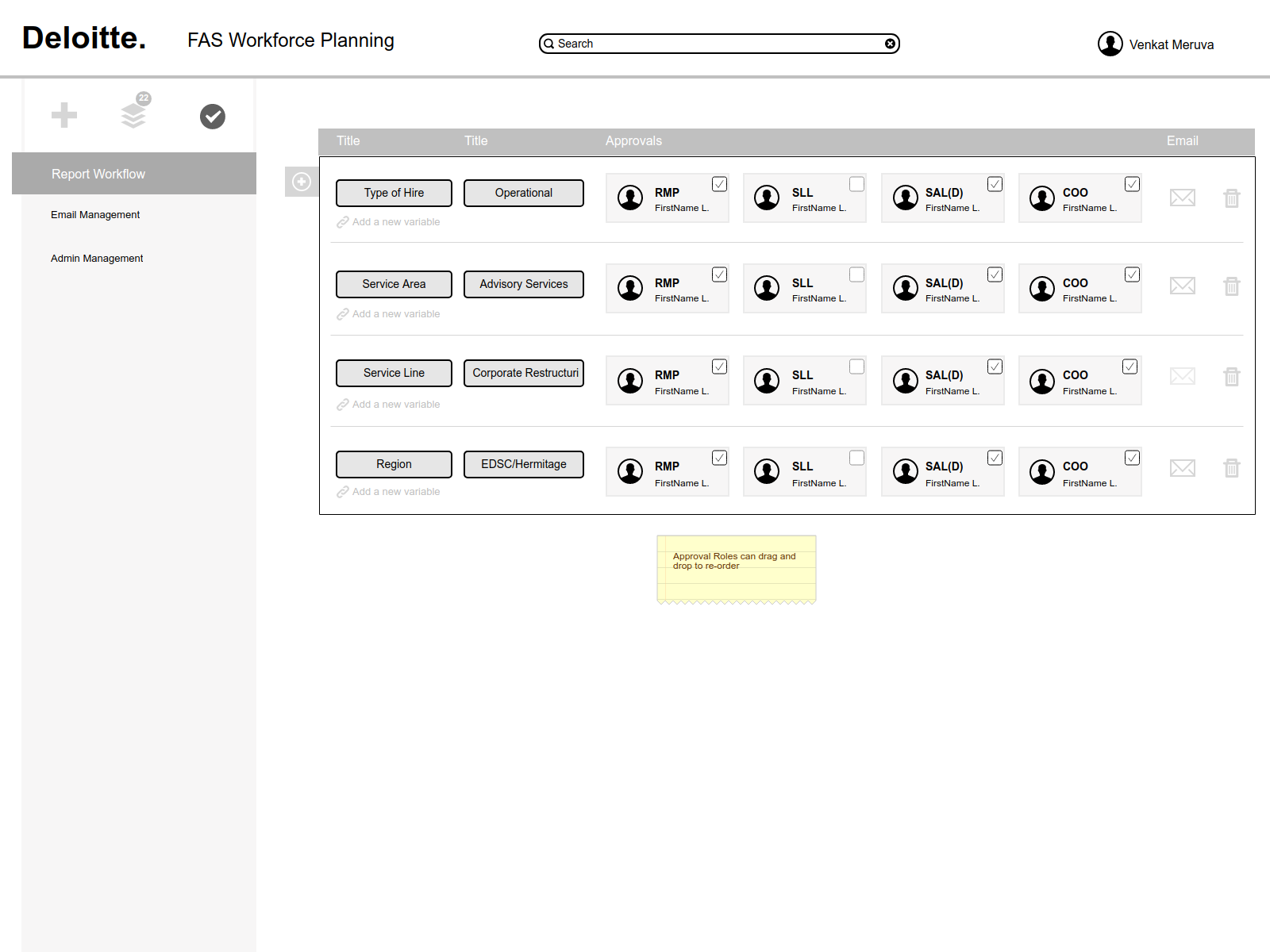Add a new row with circled plus icon
This screenshot has height=952, width=1270.
(302, 182)
